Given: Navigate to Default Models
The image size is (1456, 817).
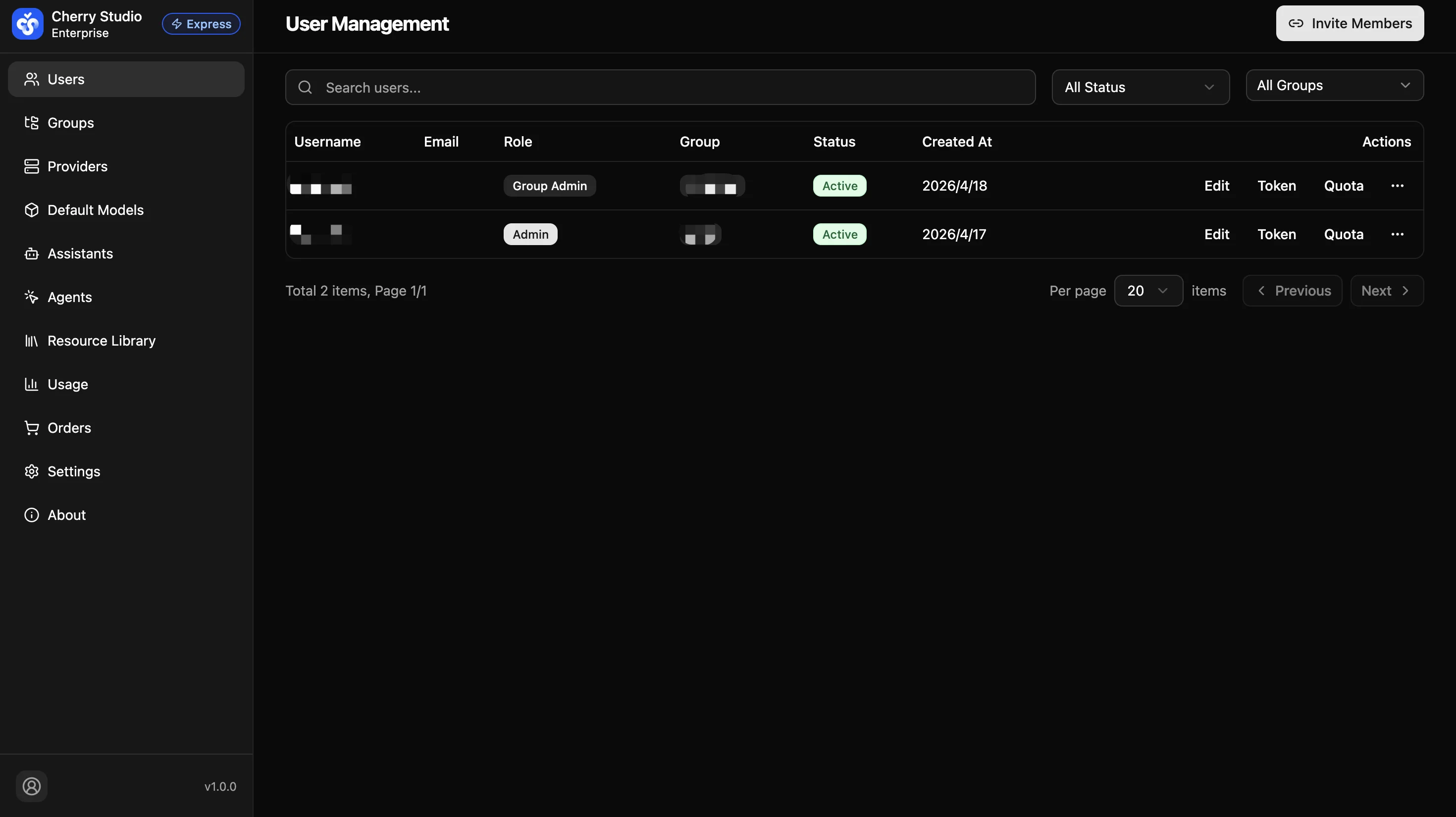Looking at the screenshot, I should (126, 209).
